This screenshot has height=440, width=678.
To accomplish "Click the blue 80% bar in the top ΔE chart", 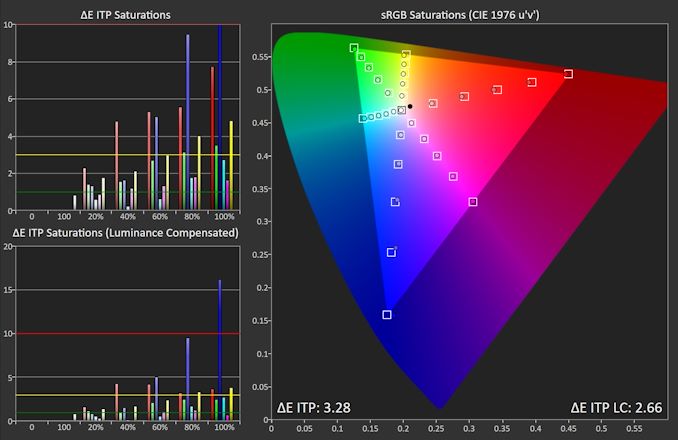I will [188, 123].
